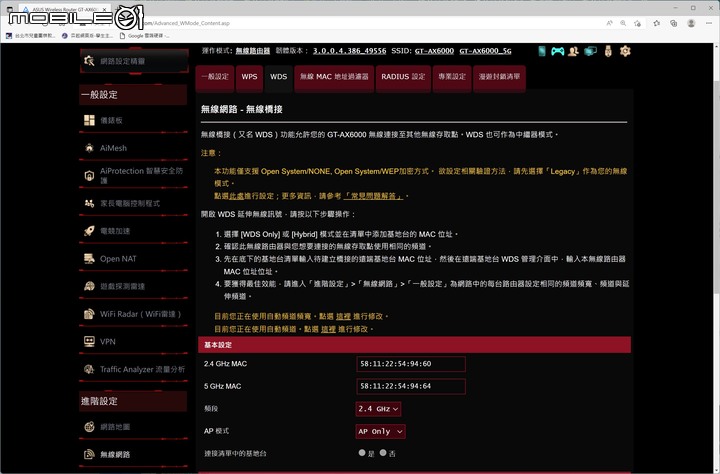Image resolution: width=720 pixels, height=474 pixels.
Task: Open the AP 模式 AP Only dropdown
Action: point(381,431)
